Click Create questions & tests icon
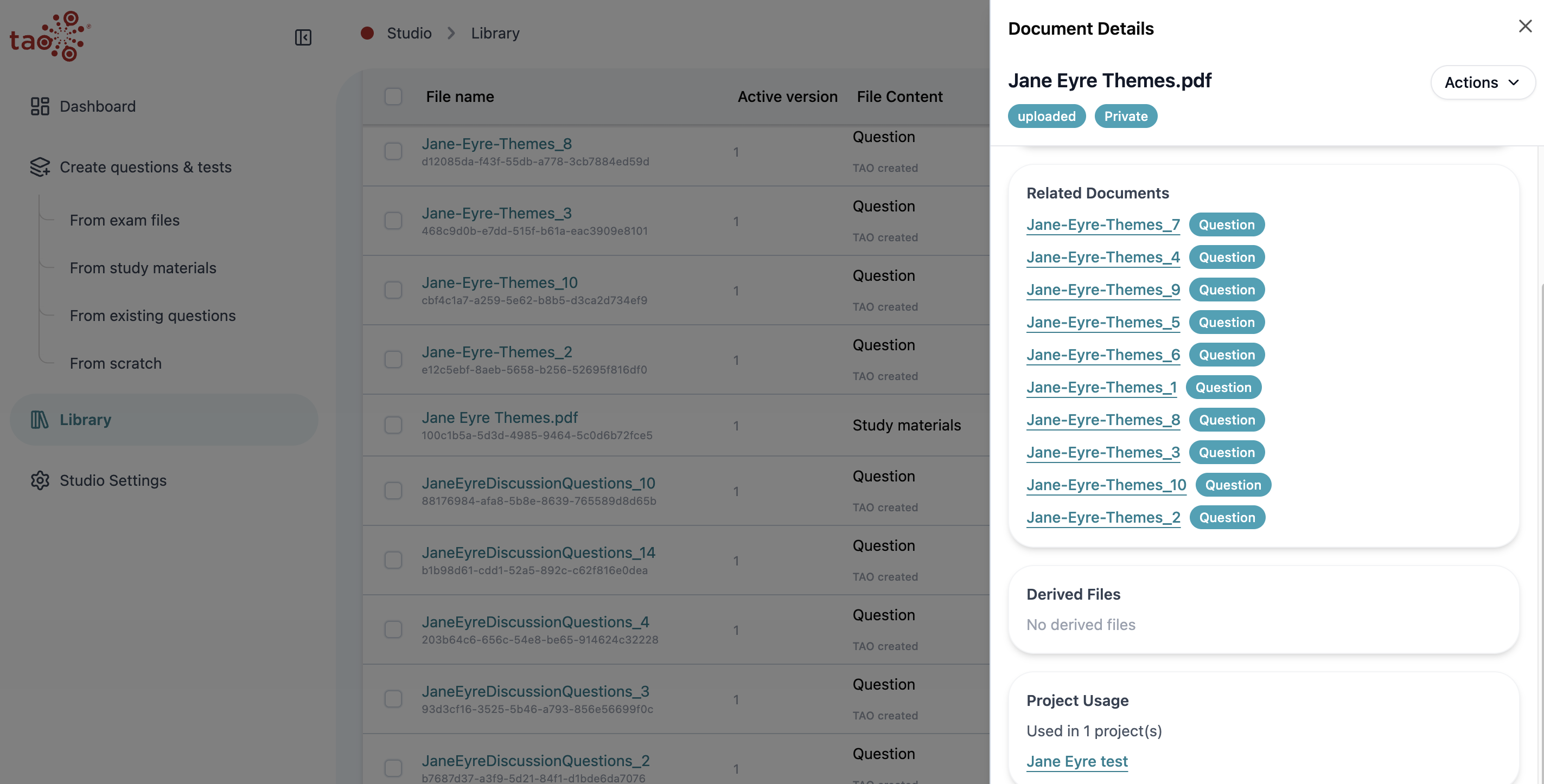 40,167
